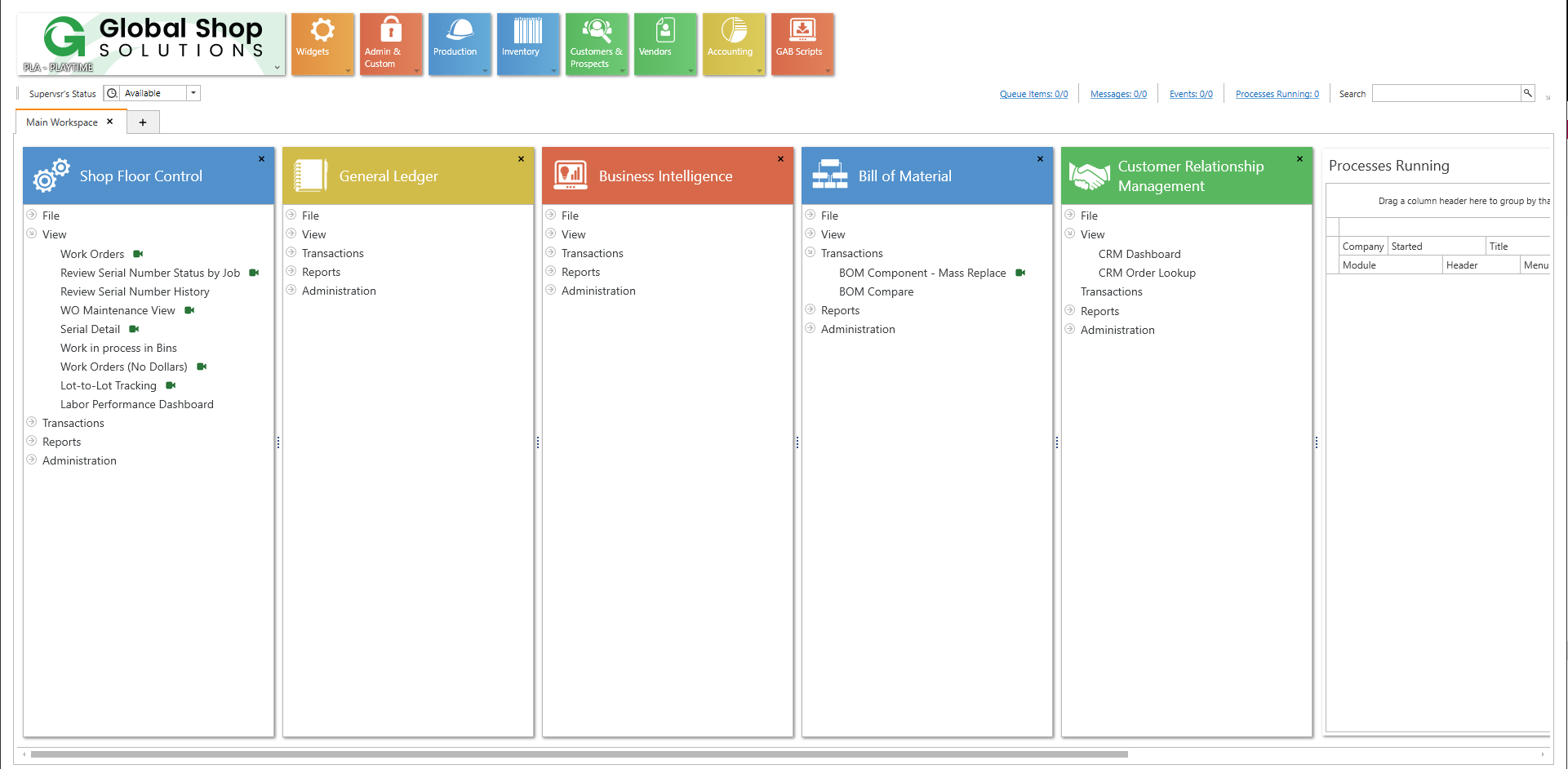Collapse Transactions in Bill of Material
The image size is (1568, 769).
click(x=811, y=252)
